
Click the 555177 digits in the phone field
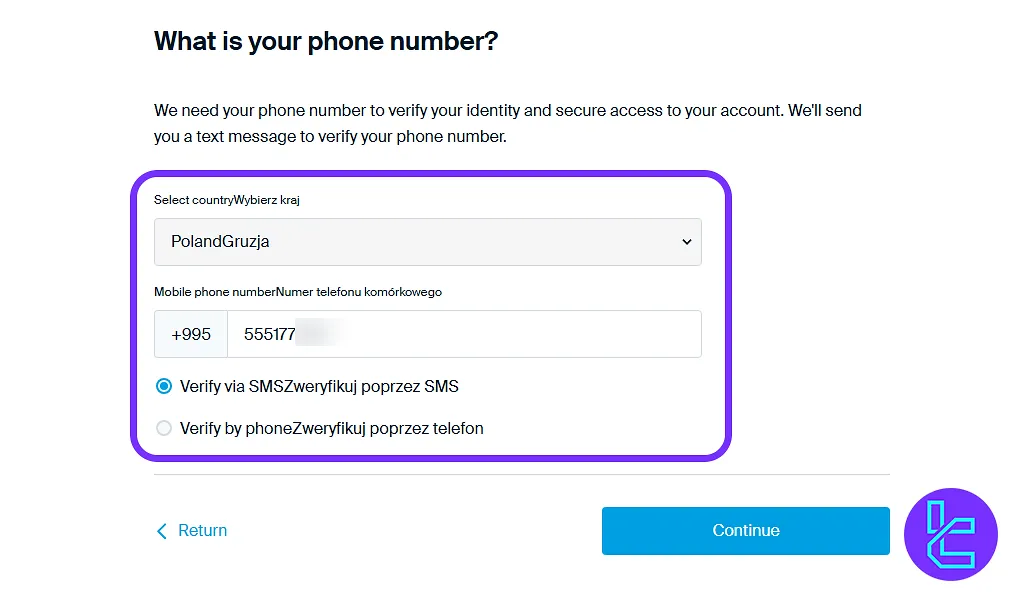(x=270, y=334)
